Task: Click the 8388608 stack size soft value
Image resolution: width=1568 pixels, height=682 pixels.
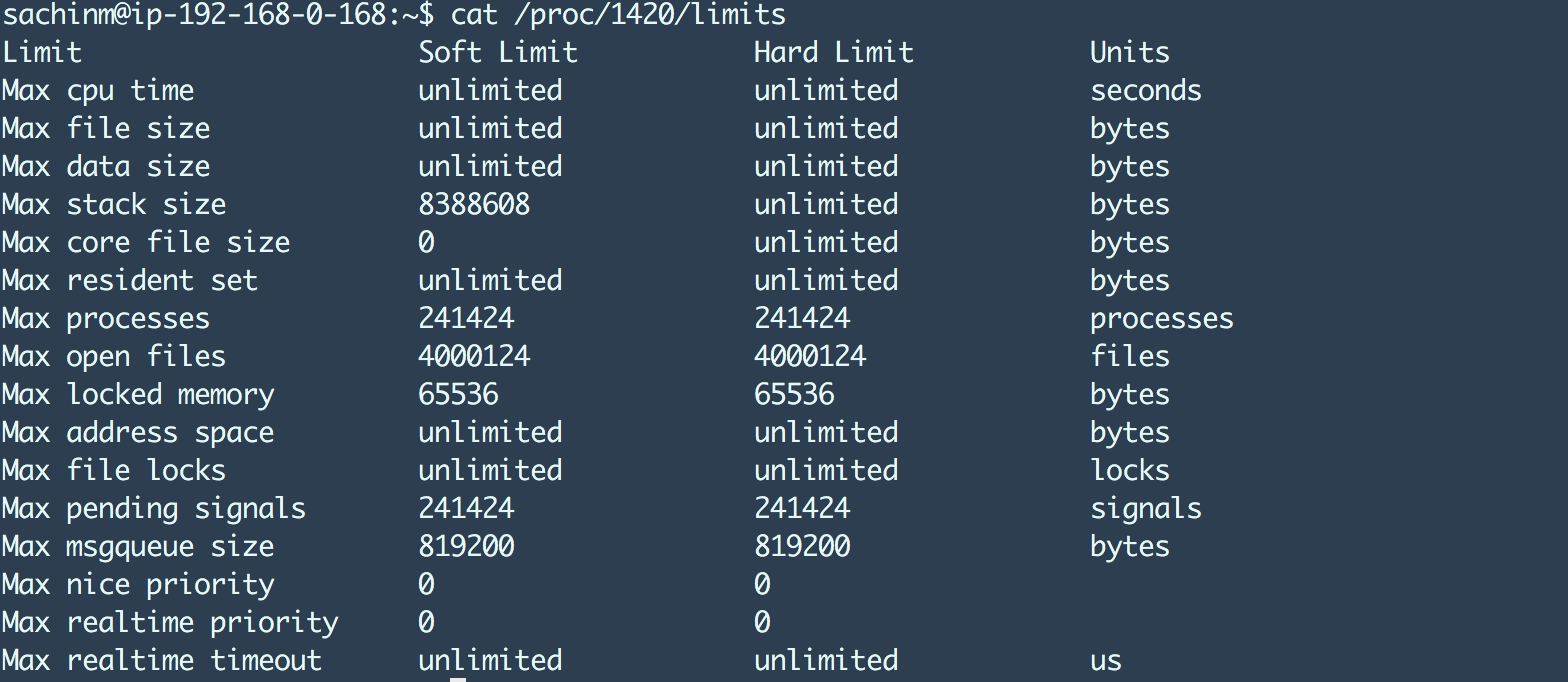Action: click(x=474, y=204)
